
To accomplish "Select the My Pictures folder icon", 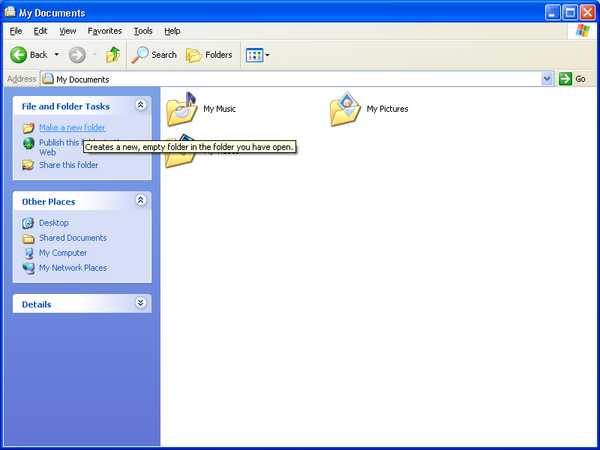I will pyautogui.click(x=345, y=109).
